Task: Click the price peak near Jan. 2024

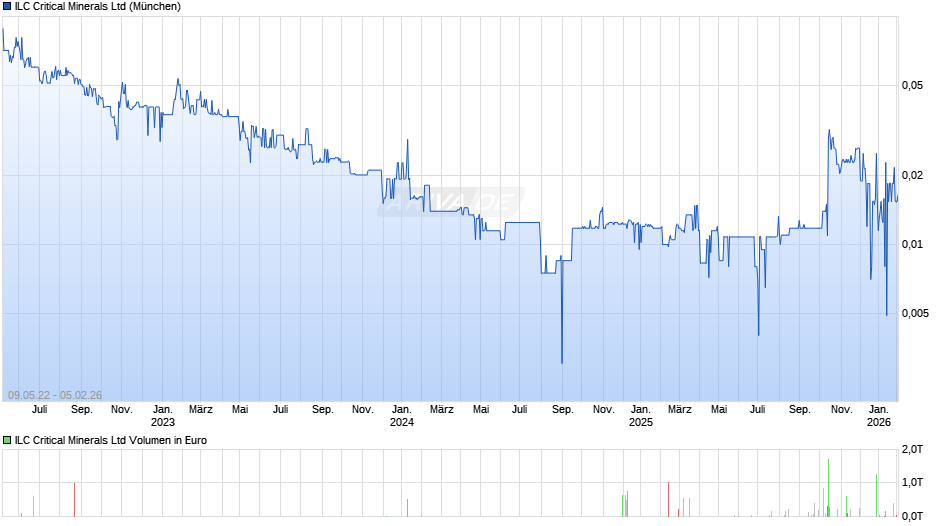Action: point(408,141)
